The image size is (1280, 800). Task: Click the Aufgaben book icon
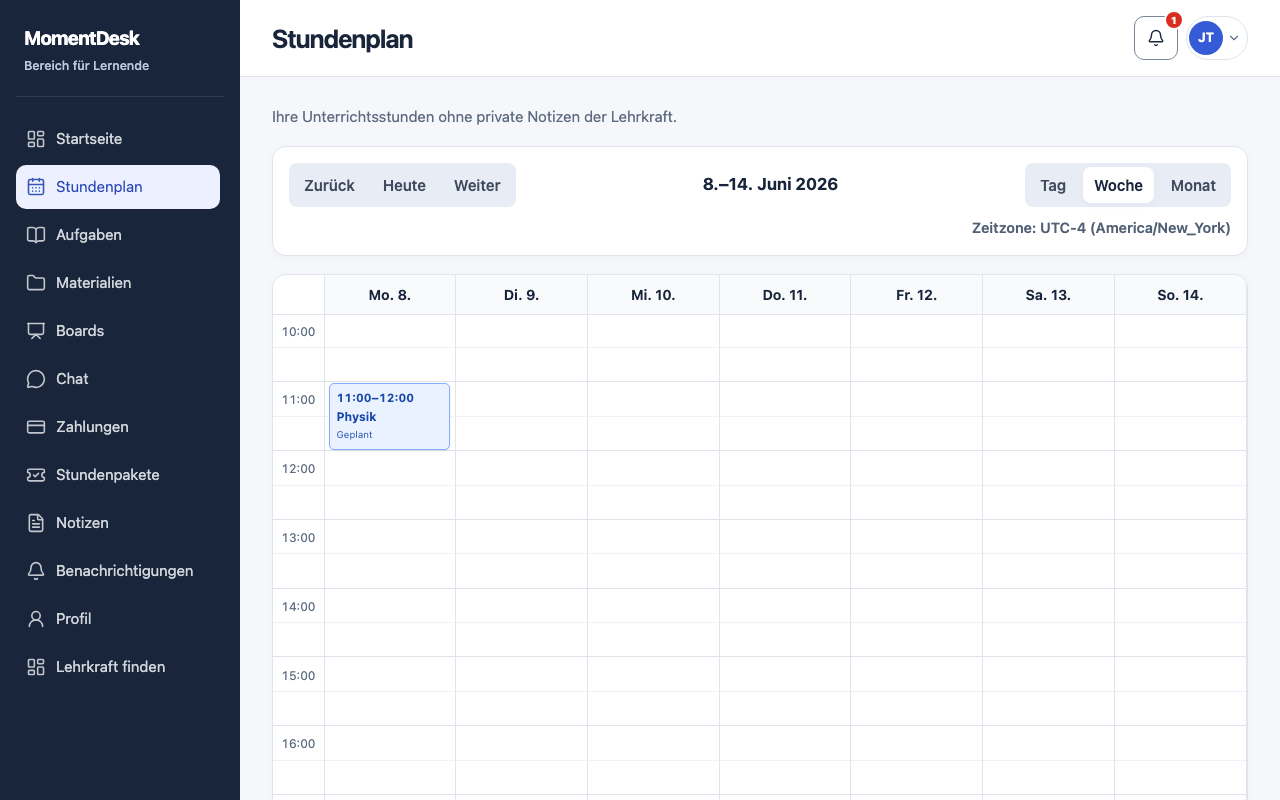point(36,235)
